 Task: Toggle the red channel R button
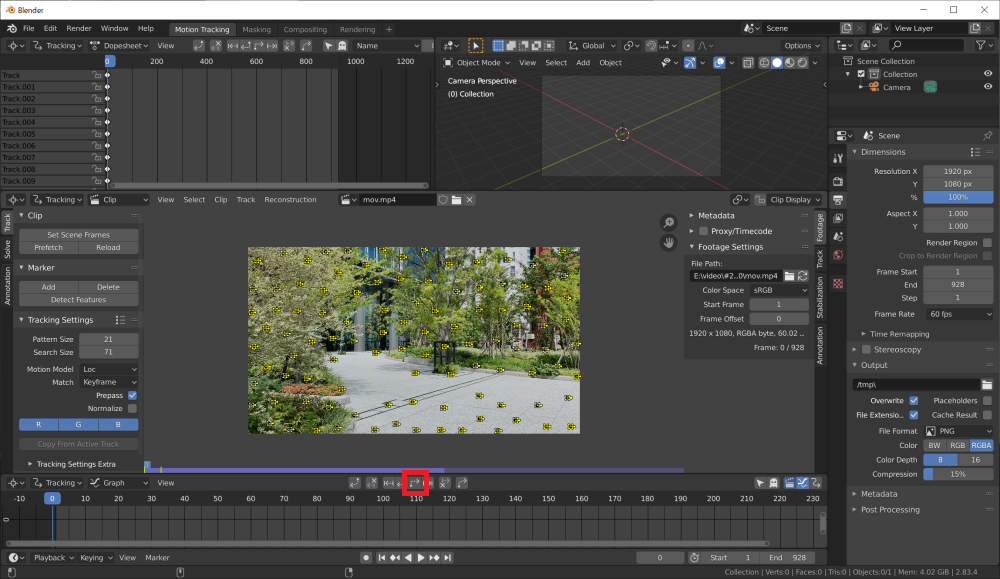pos(38,425)
